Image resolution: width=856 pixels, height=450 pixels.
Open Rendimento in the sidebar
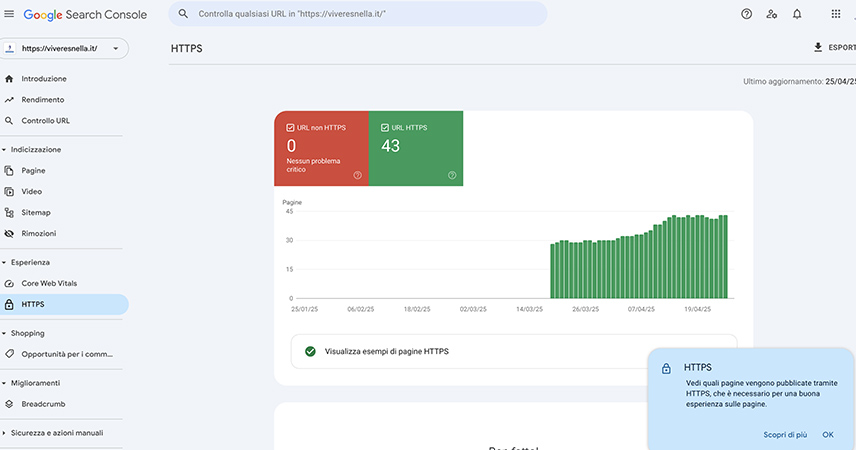(42, 100)
